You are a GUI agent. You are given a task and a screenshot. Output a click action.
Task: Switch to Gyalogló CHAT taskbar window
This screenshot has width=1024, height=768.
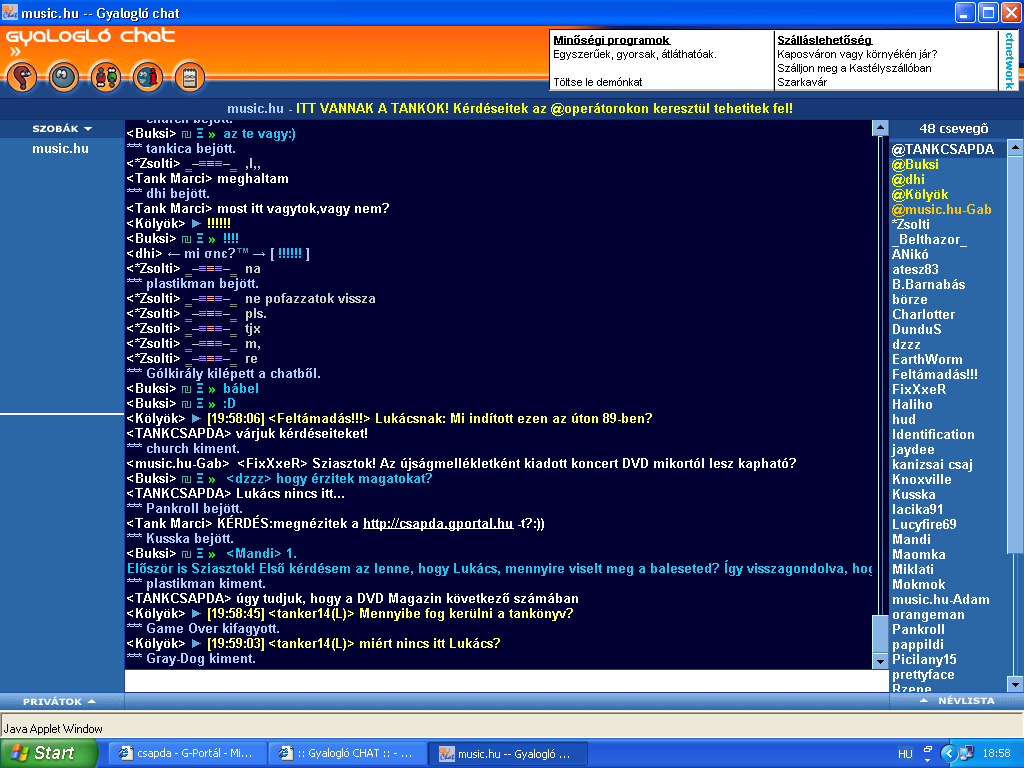(348, 753)
